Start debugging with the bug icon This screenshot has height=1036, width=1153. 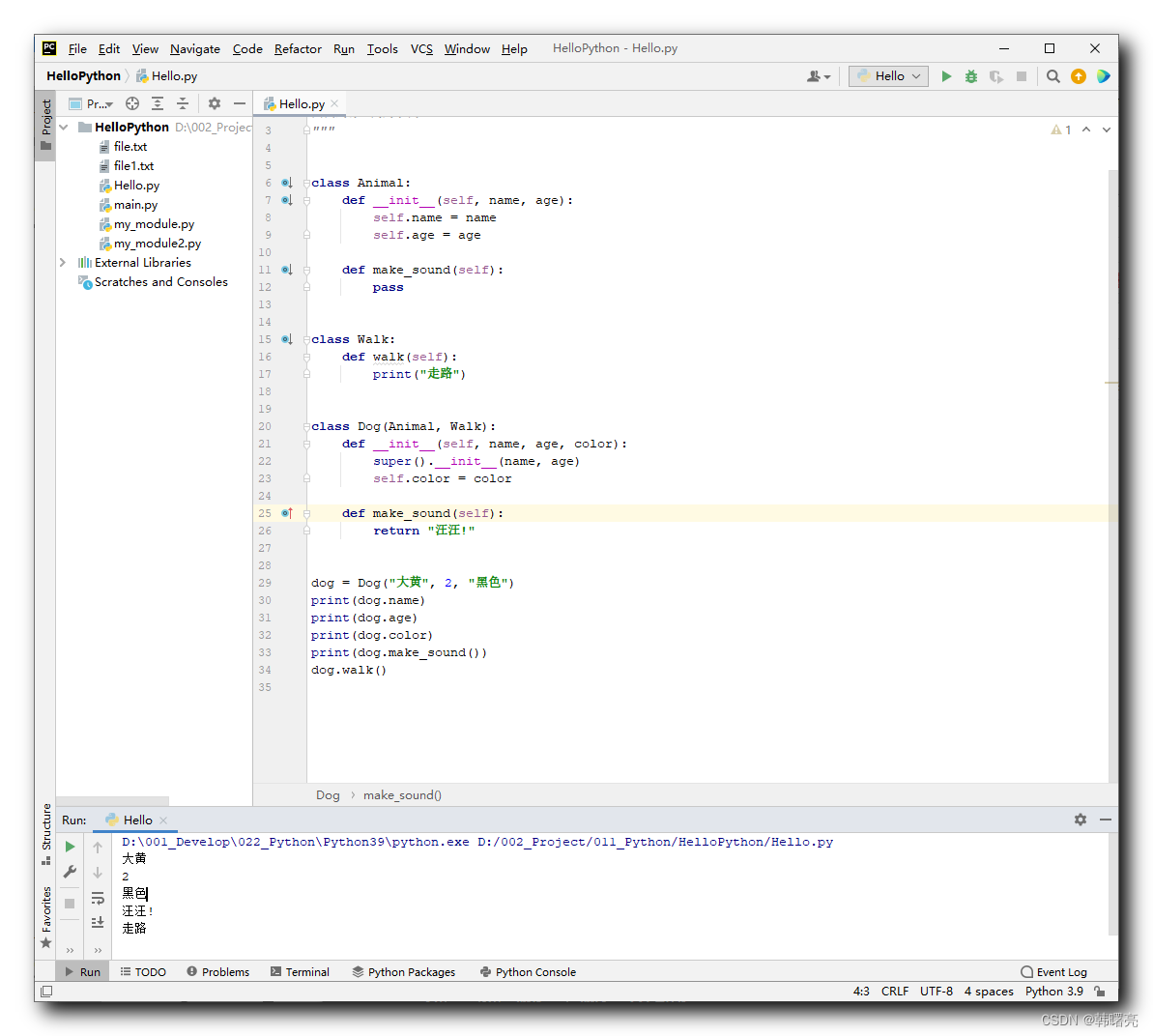click(971, 76)
